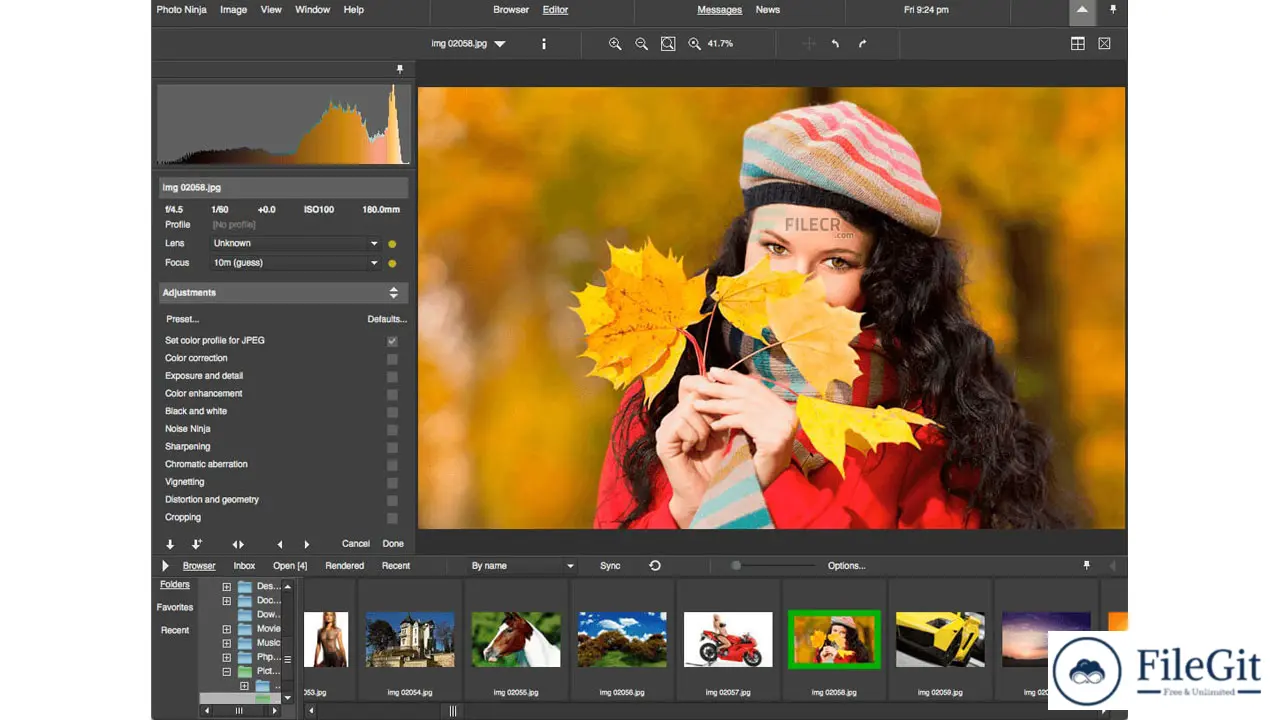Expand the Movie folder tree node
The height and width of the screenshot is (720, 1280).
pyautogui.click(x=227, y=630)
